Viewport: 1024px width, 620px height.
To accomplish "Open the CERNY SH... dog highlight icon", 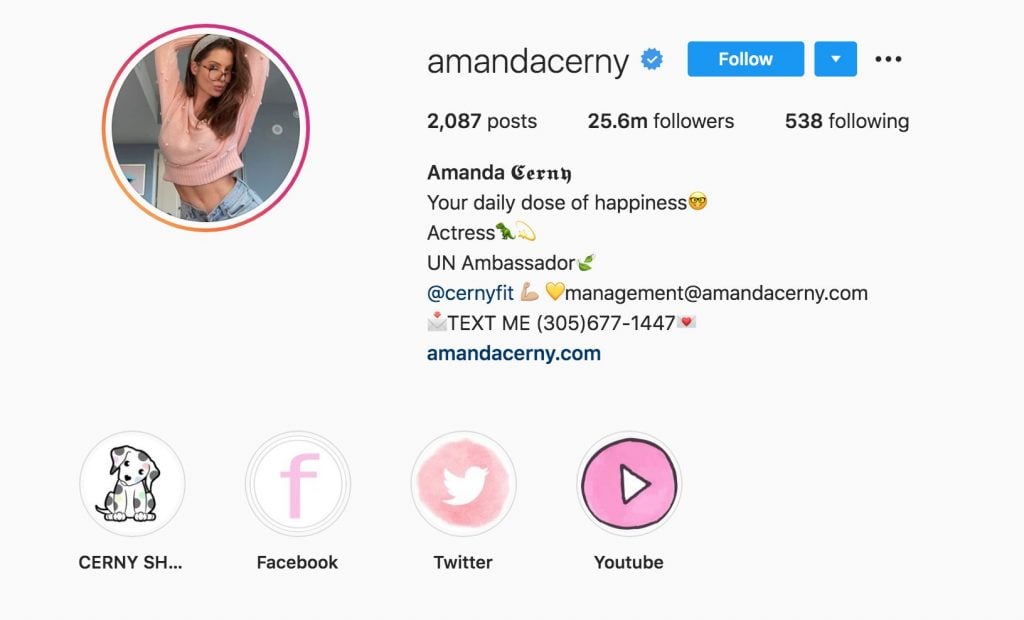I will (133, 484).
